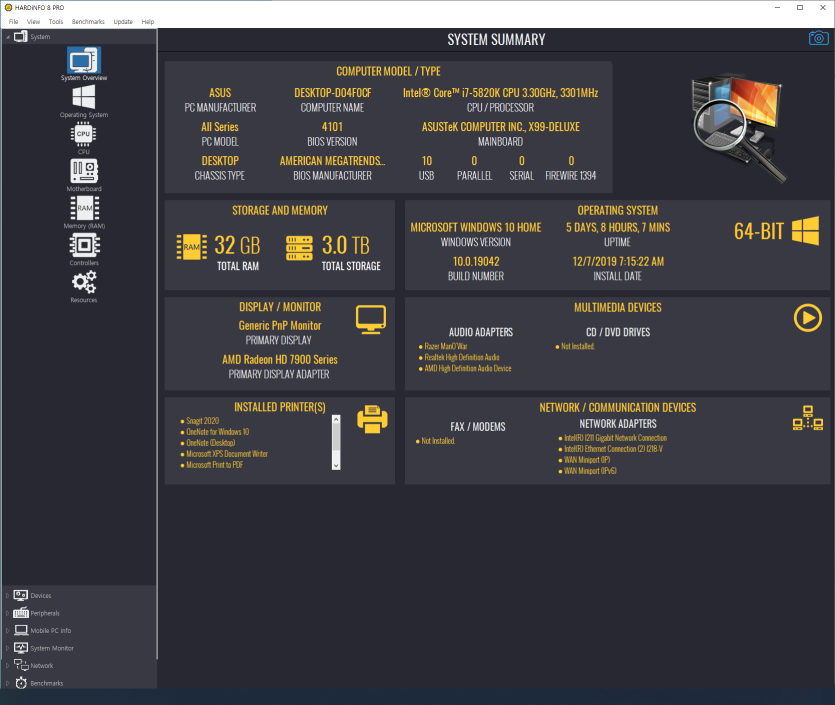Screen dimensions: 835x705
Task: Click the System tree monitor icon
Action: pyautogui.click(x=21, y=37)
